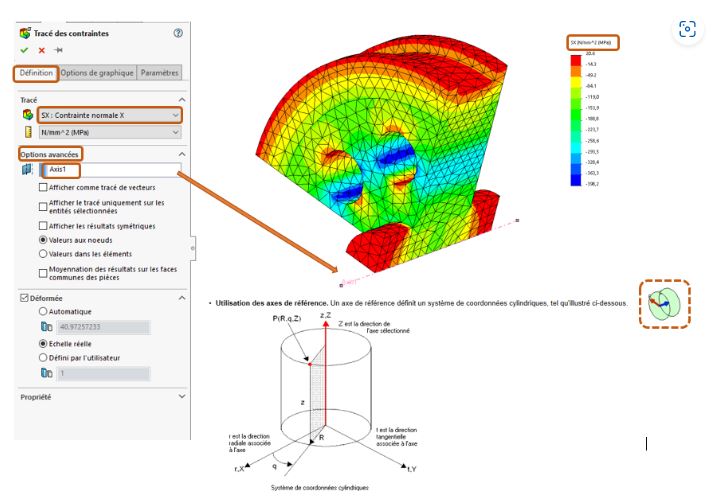Click the z,Z axis label
The height and width of the screenshot is (502, 725).
(x=326, y=315)
